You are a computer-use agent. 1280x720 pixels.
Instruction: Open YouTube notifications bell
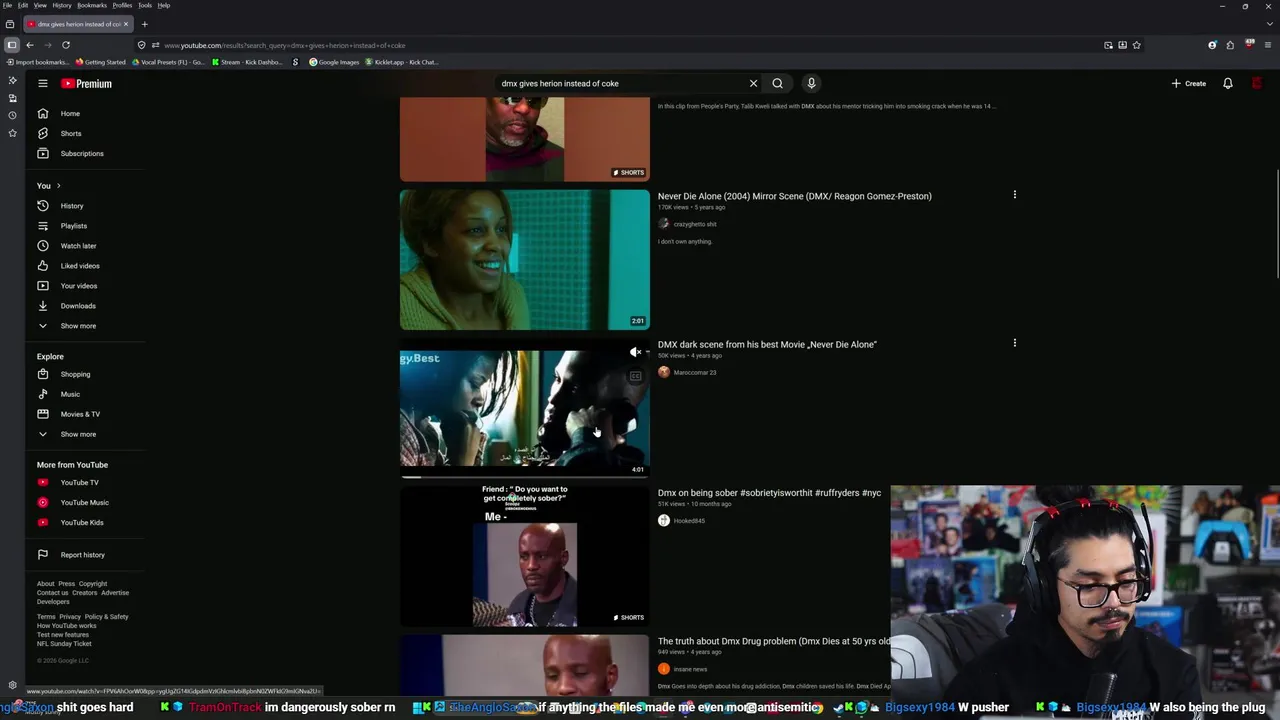pyautogui.click(x=1228, y=84)
